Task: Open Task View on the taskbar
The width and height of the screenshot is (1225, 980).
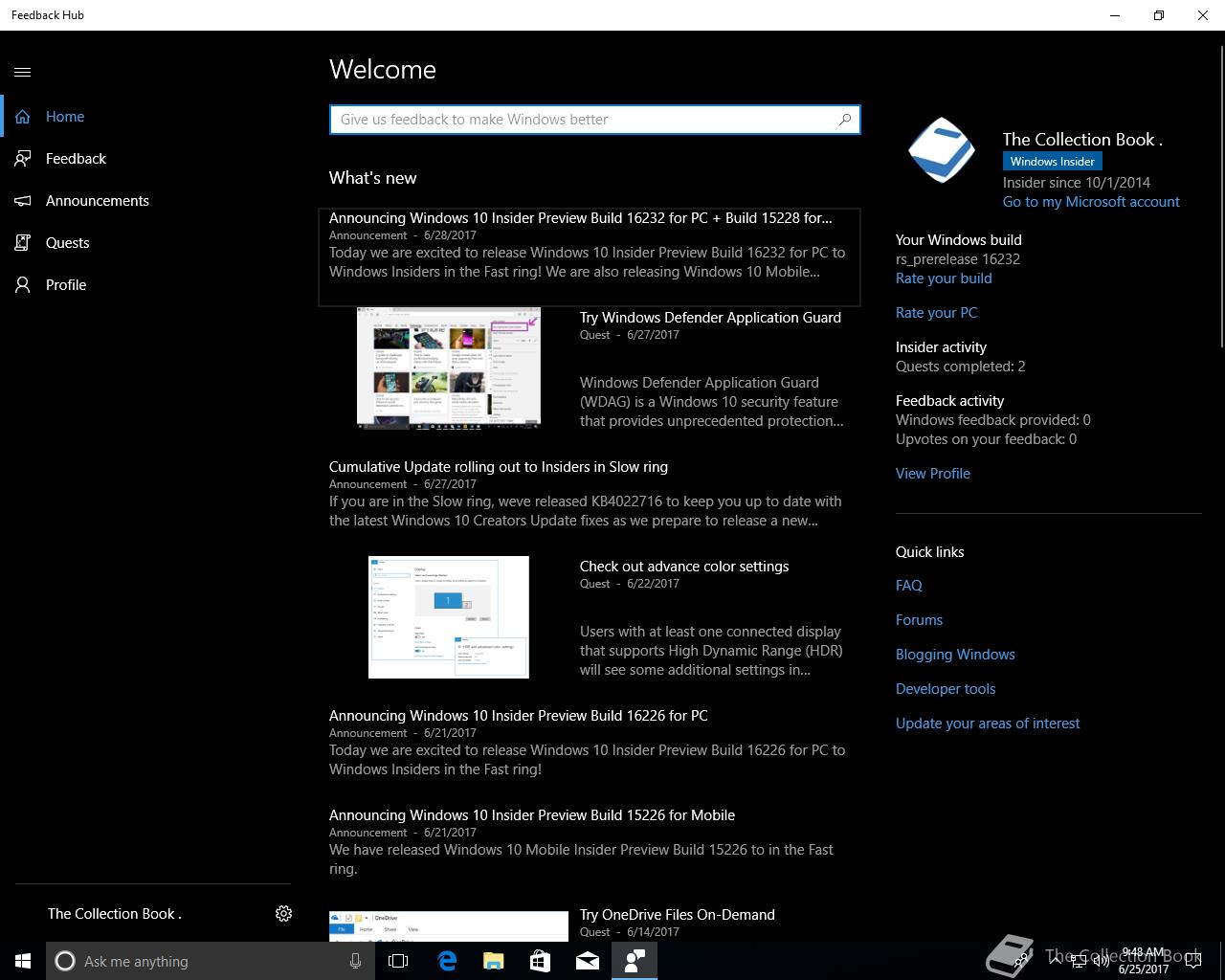Action: point(398,961)
